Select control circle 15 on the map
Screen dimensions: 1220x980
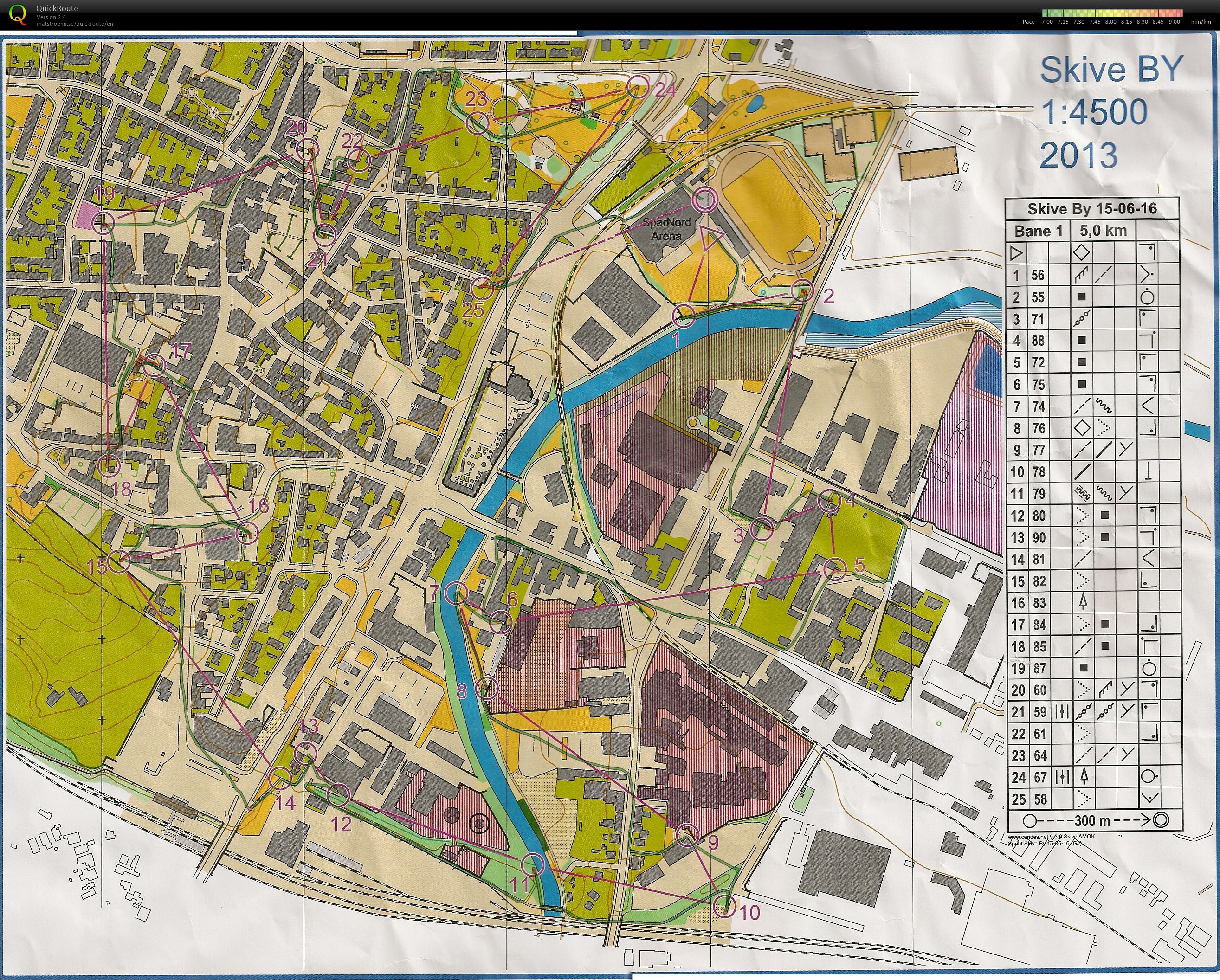point(119,561)
